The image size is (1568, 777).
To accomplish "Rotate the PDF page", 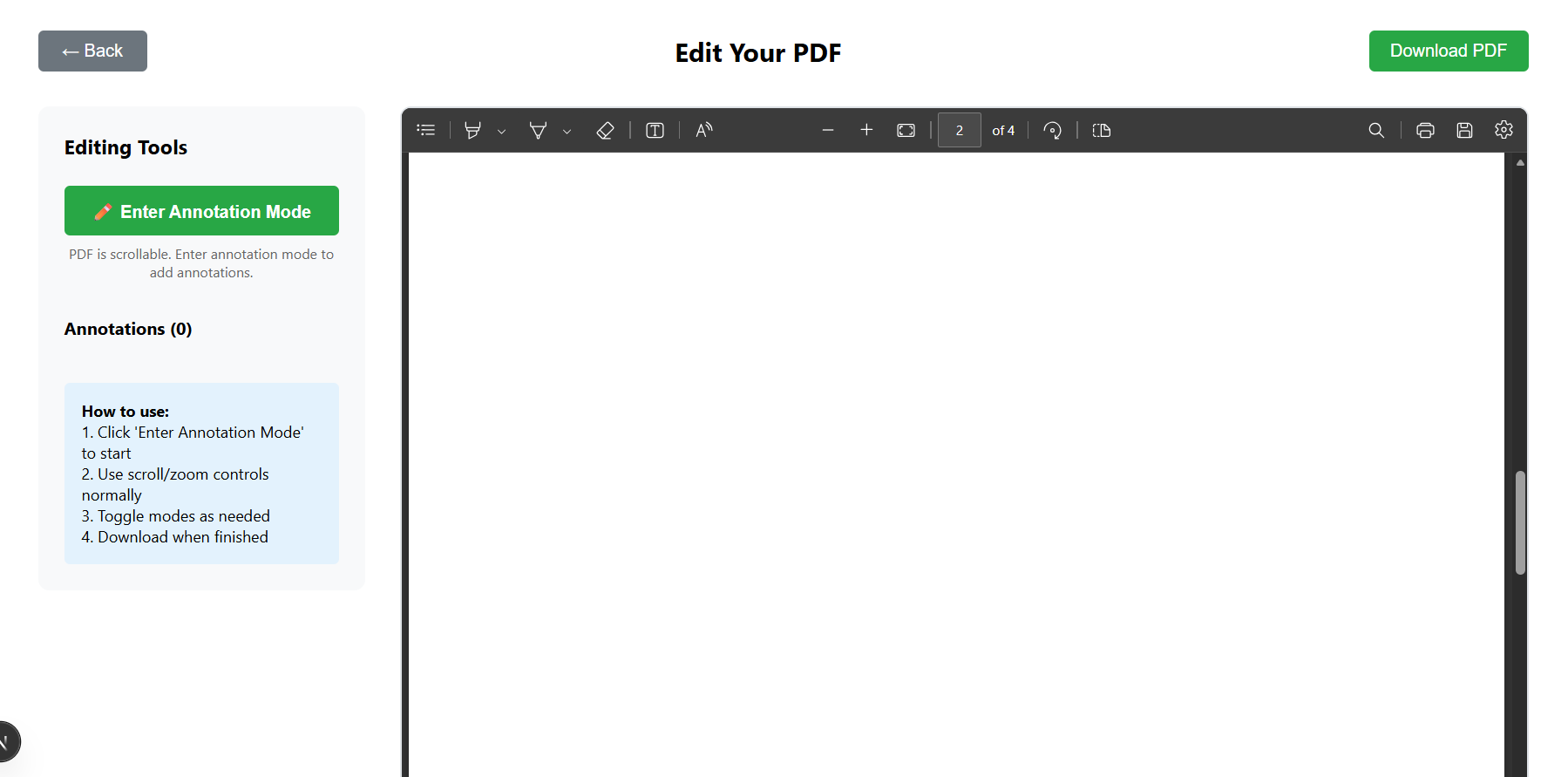I will [x=1052, y=130].
